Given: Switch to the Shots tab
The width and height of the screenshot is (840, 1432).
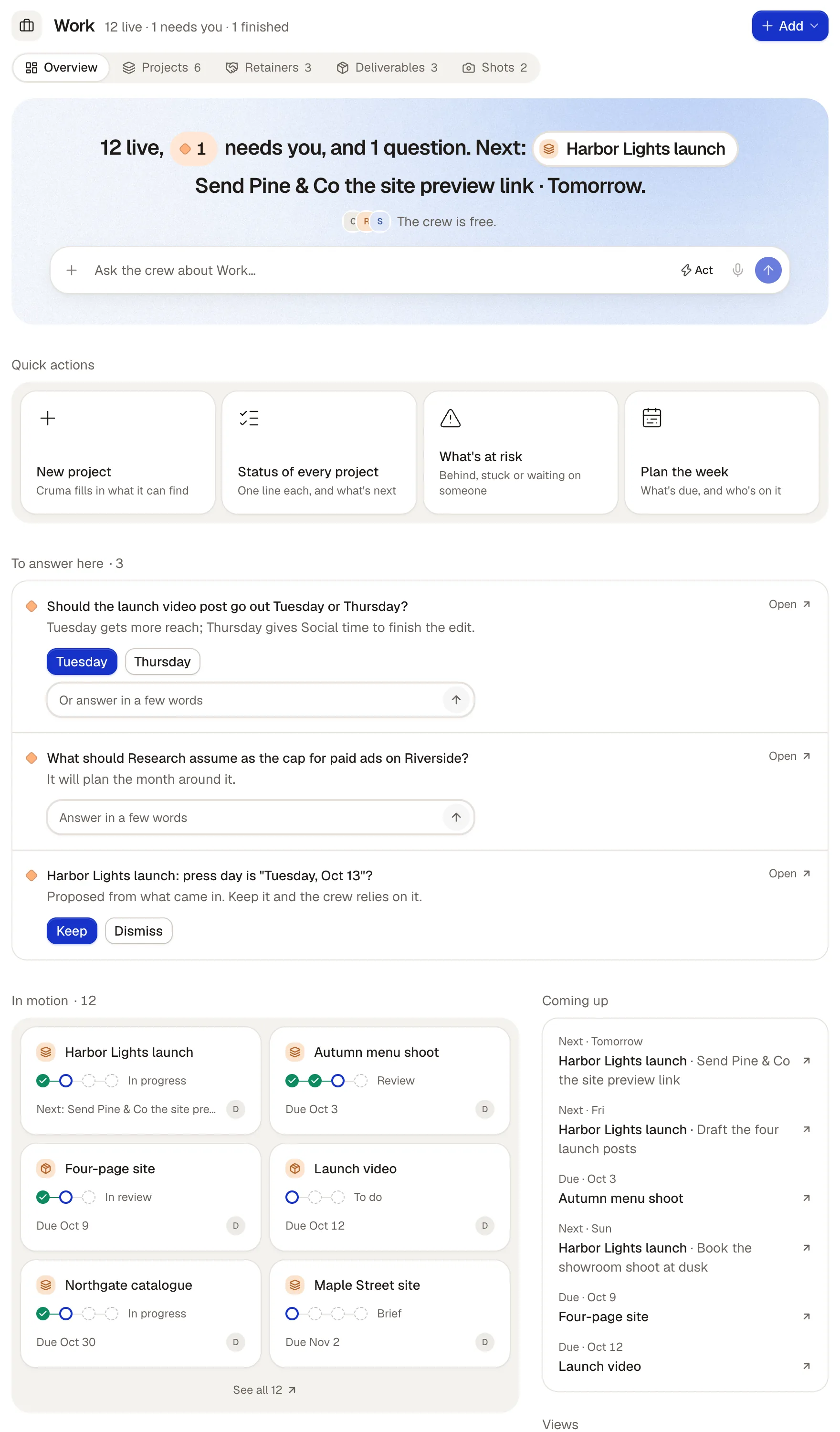Looking at the screenshot, I should pos(495,68).
